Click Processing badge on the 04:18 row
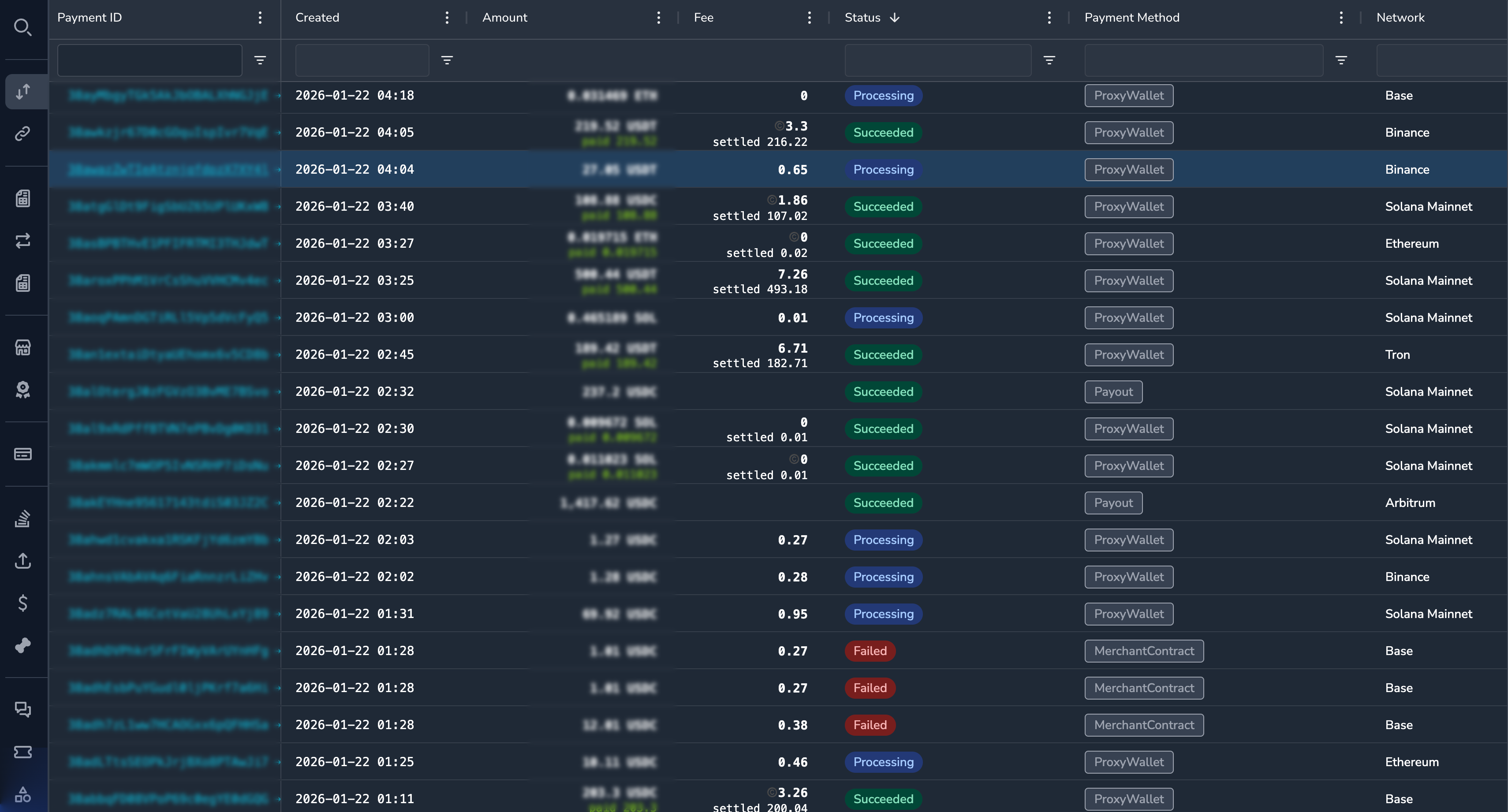The height and width of the screenshot is (812, 1508). (883, 95)
